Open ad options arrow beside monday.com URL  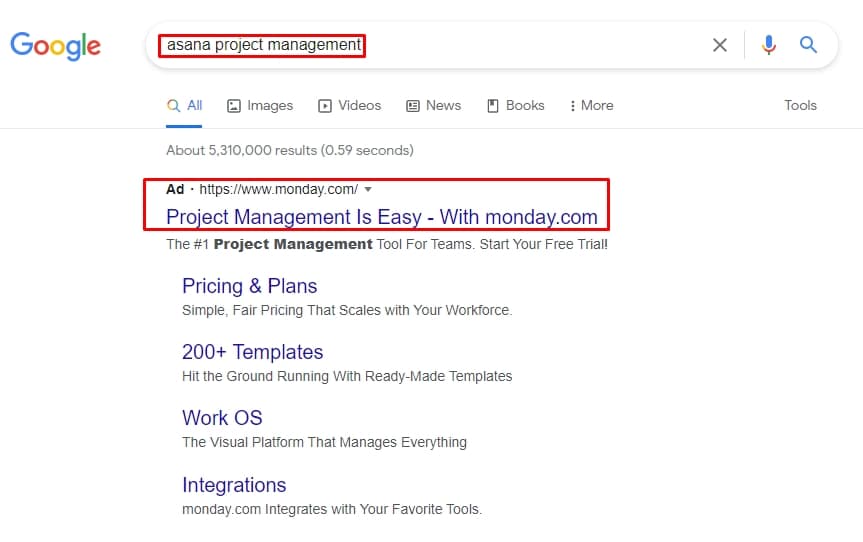[368, 189]
